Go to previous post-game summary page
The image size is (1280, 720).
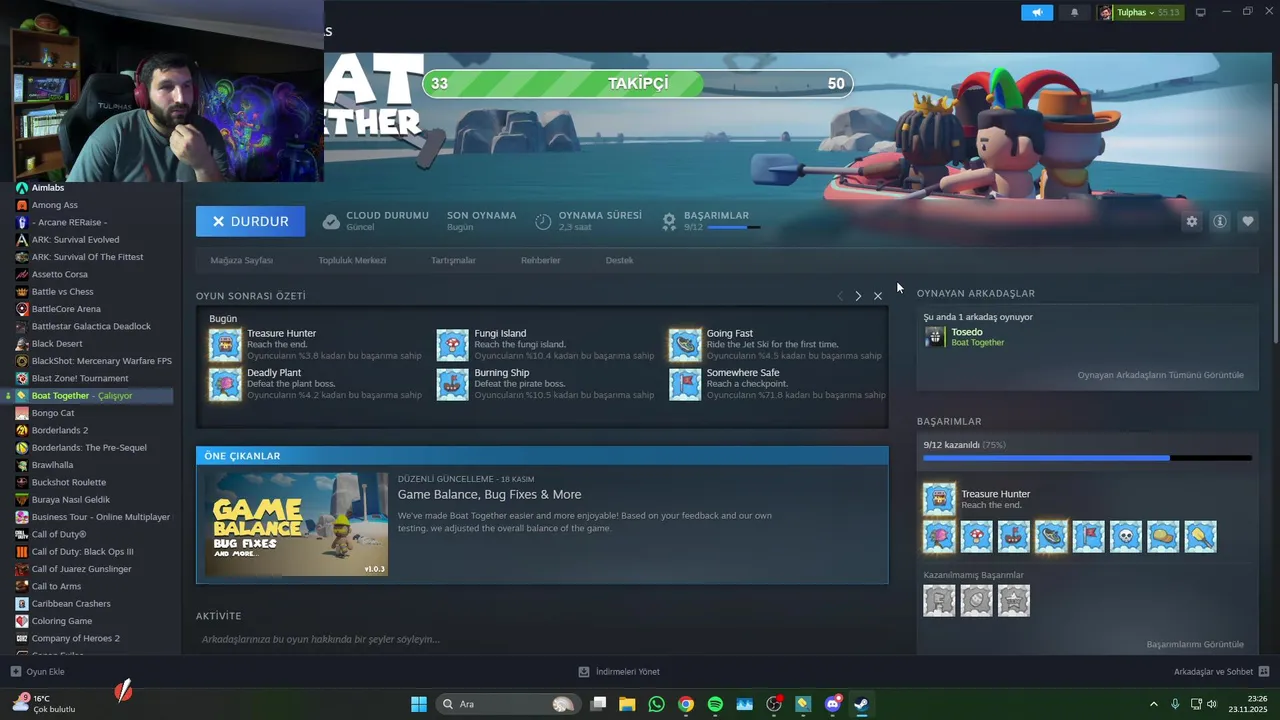click(839, 296)
